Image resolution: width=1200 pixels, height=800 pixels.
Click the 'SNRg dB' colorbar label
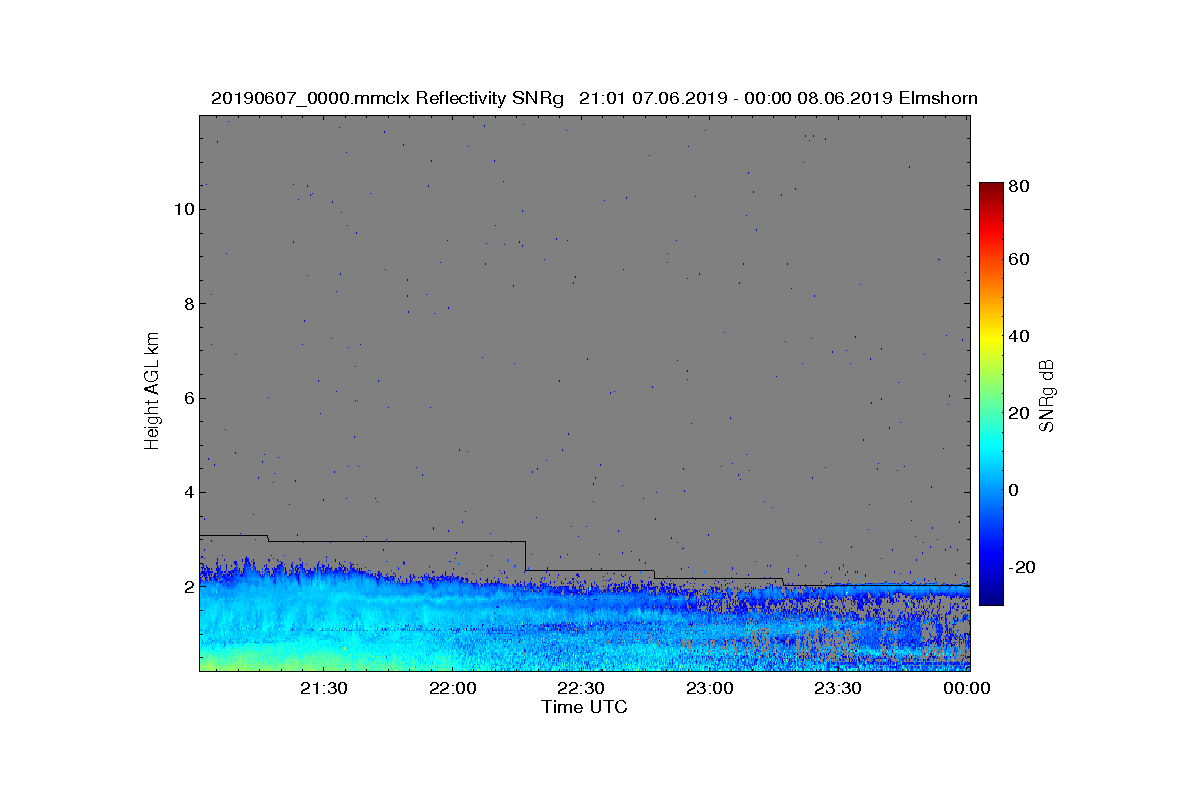tap(1047, 395)
